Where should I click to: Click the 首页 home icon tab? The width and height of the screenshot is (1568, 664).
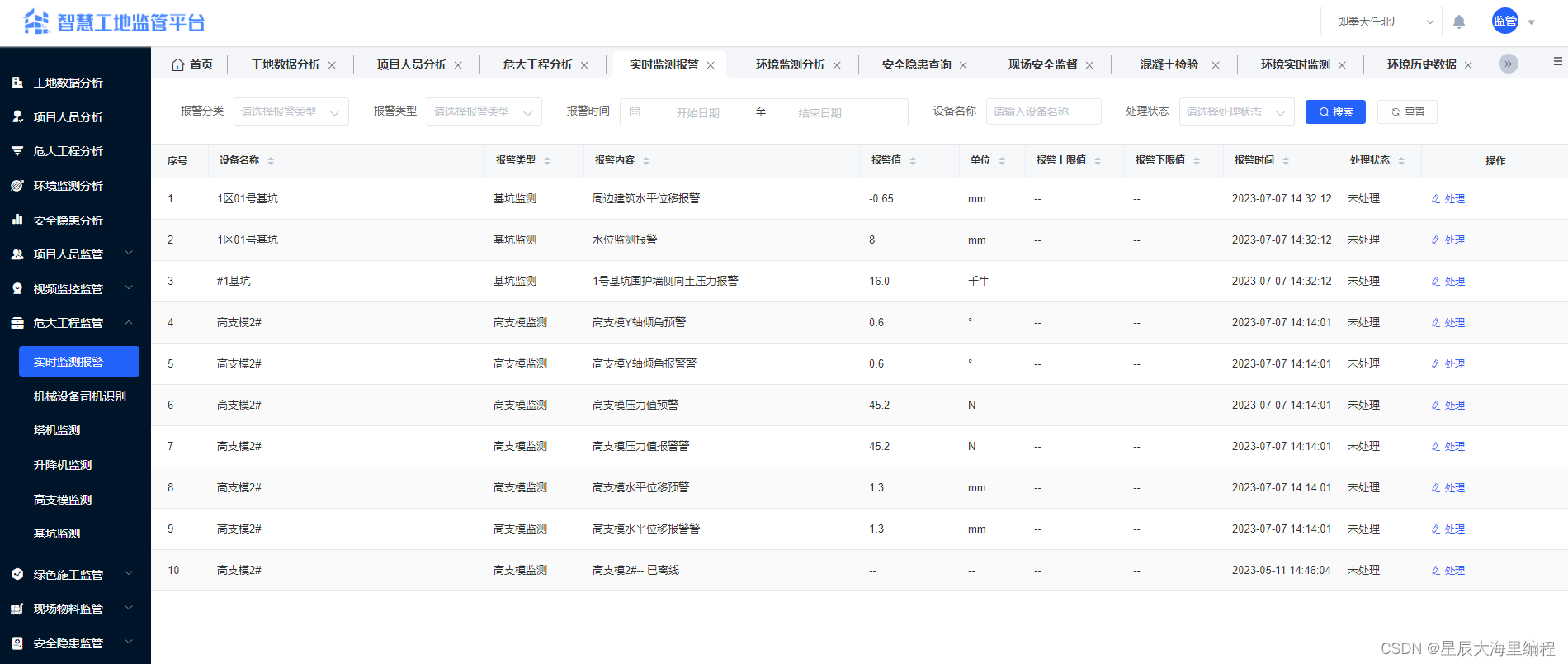point(191,64)
